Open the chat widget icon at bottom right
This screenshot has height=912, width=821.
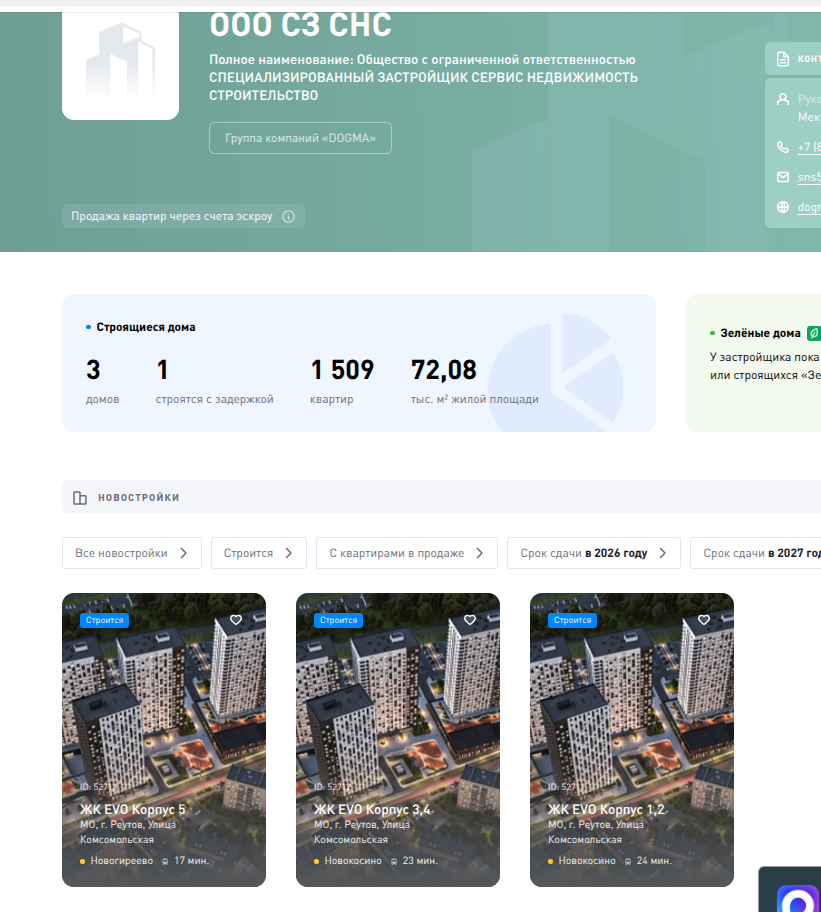(x=797, y=898)
